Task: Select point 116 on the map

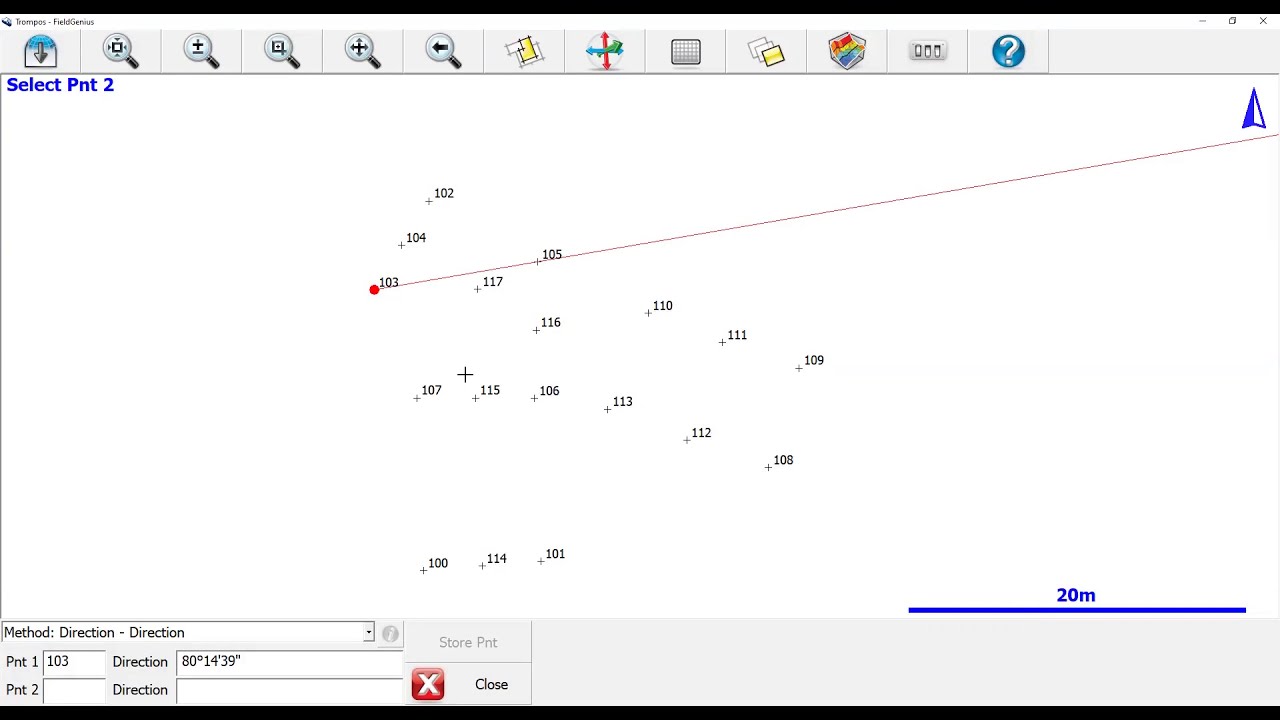Action: pyautogui.click(x=536, y=330)
